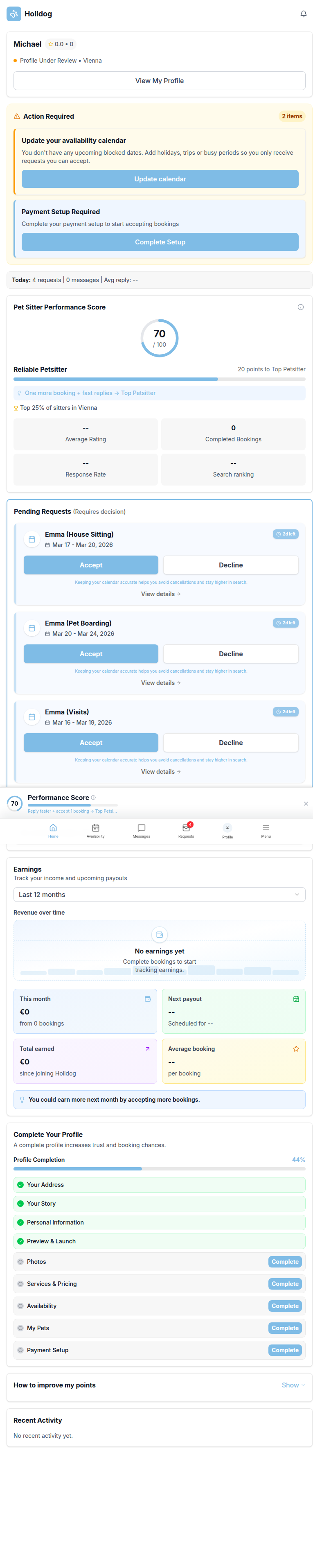The height and width of the screenshot is (1568, 313).
Task: Click the 2d left badge on Emma (Visits)
Action: 286,712
